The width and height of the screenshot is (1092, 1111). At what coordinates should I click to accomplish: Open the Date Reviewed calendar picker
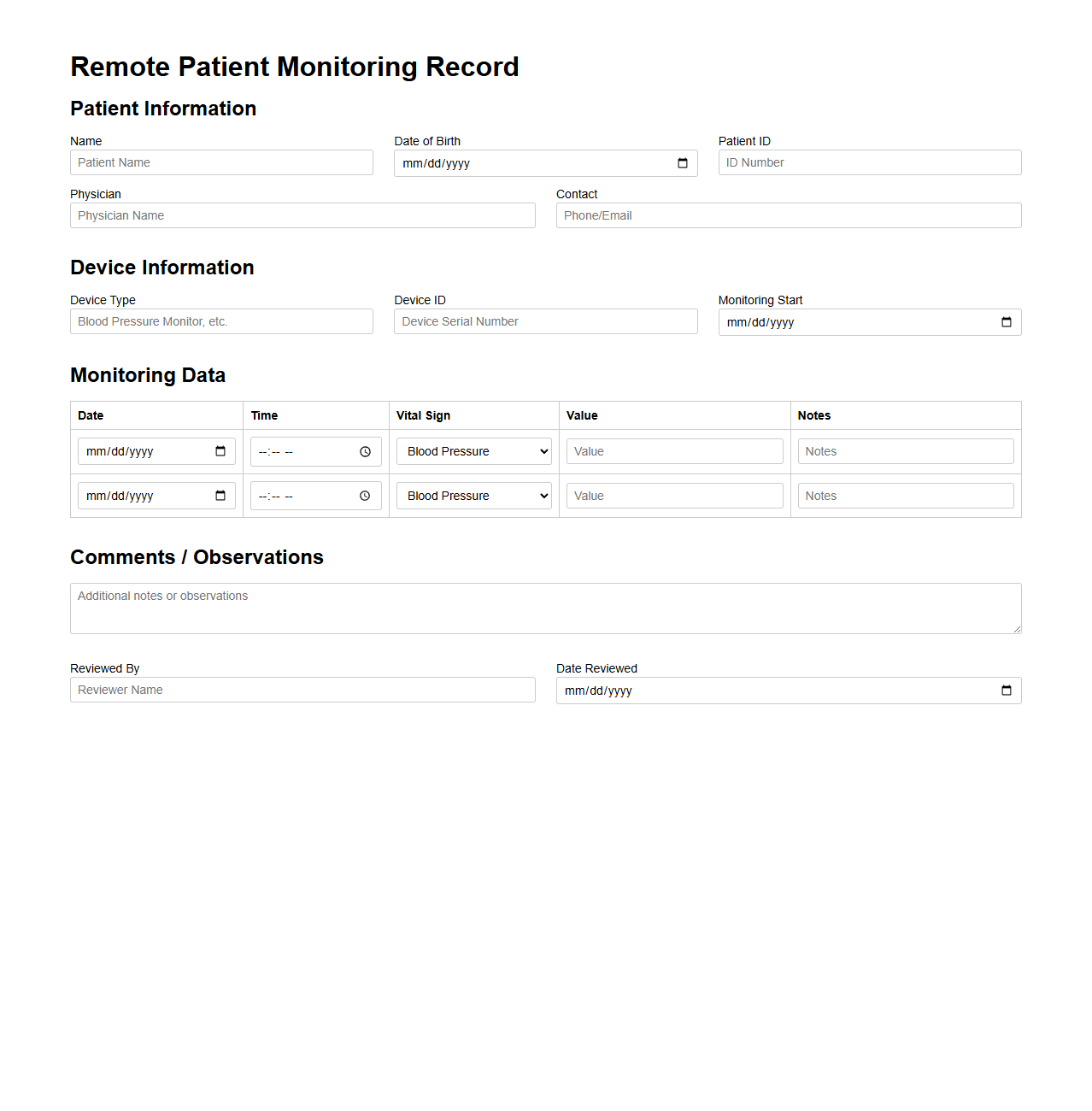pyautogui.click(x=1006, y=691)
